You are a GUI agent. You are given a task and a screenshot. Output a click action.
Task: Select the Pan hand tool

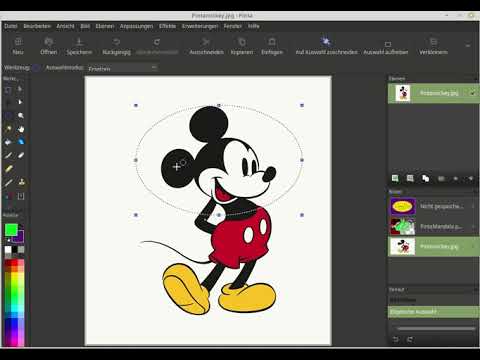coord(21,129)
